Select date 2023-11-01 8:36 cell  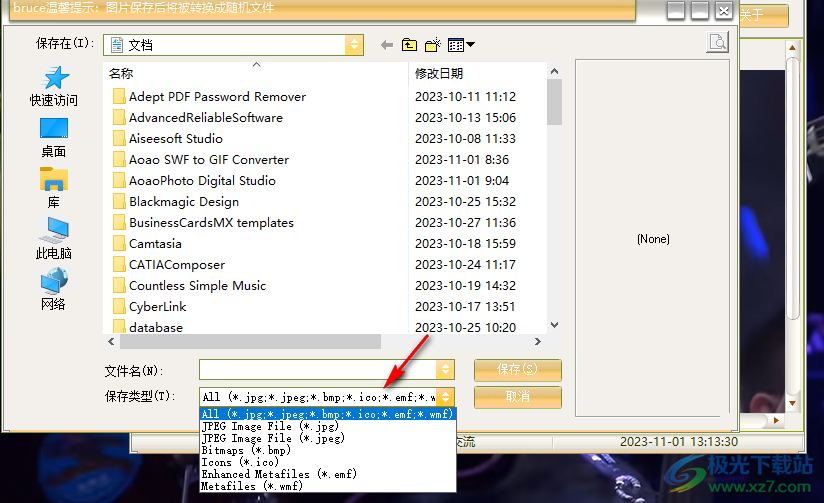(x=462, y=160)
